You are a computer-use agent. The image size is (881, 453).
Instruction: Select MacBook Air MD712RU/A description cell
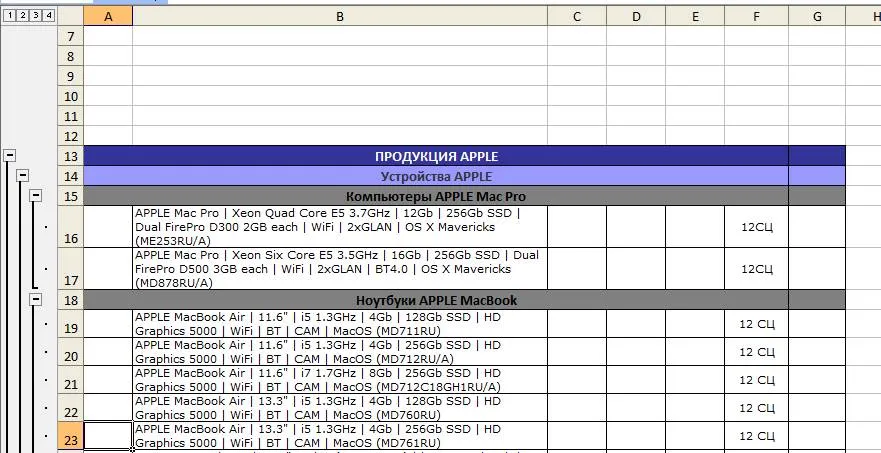coord(340,351)
